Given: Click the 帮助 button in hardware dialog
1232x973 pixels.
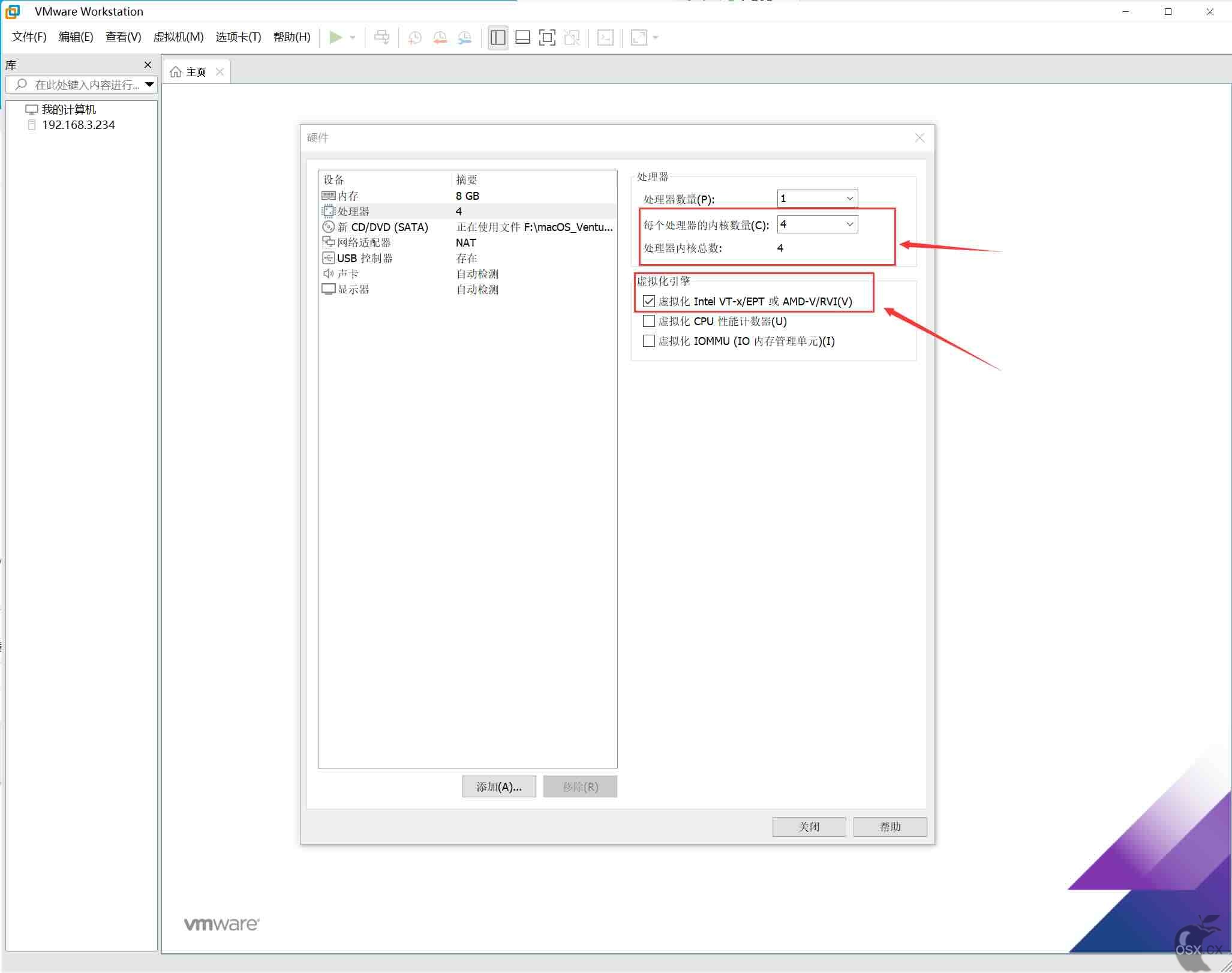Looking at the screenshot, I should tap(890, 827).
